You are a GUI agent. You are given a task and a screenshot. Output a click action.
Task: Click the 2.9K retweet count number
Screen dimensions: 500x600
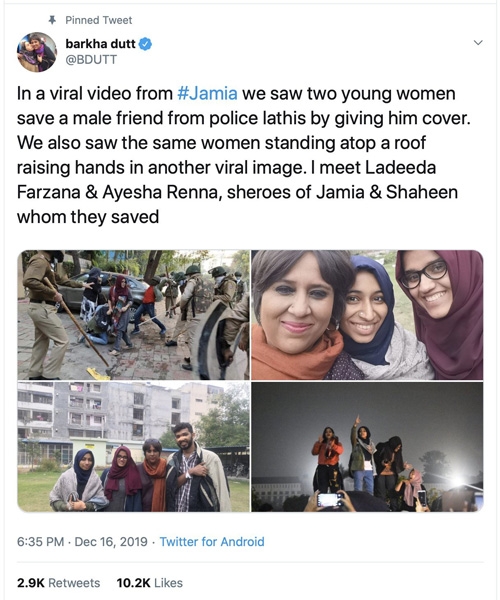tap(31, 583)
